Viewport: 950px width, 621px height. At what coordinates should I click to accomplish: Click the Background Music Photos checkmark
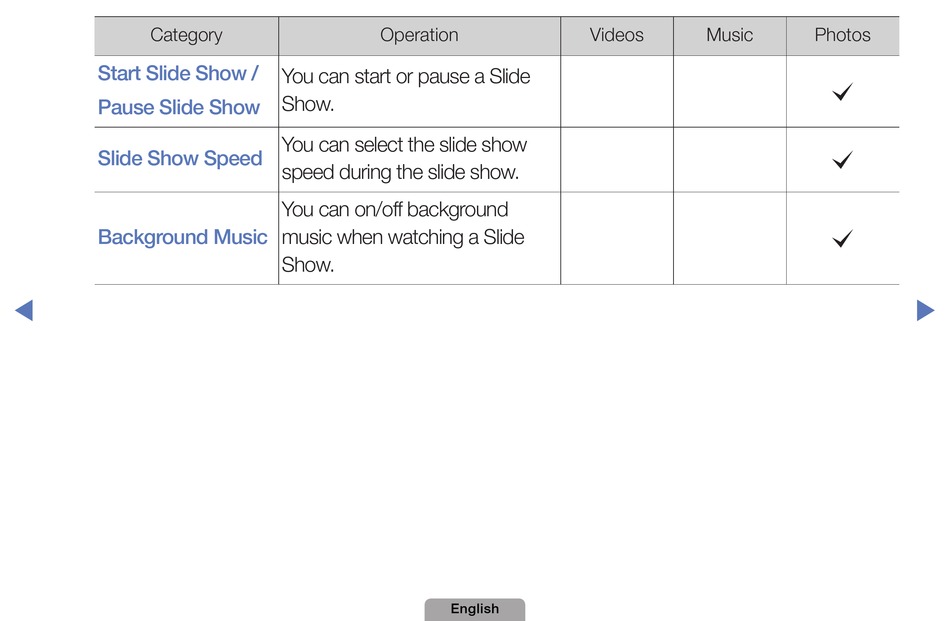pyautogui.click(x=842, y=238)
